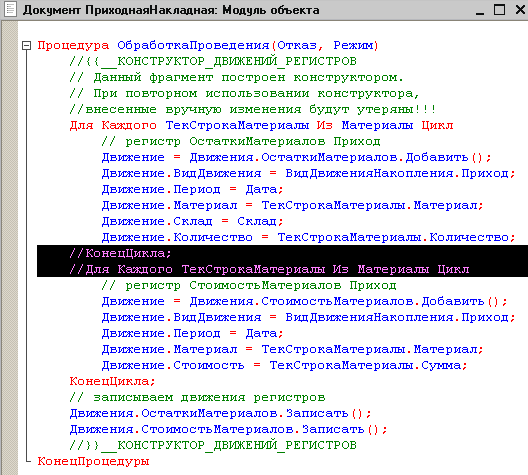Click the keyword Процедура
The height and width of the screenshot is (475, 528).
point(73,45)
